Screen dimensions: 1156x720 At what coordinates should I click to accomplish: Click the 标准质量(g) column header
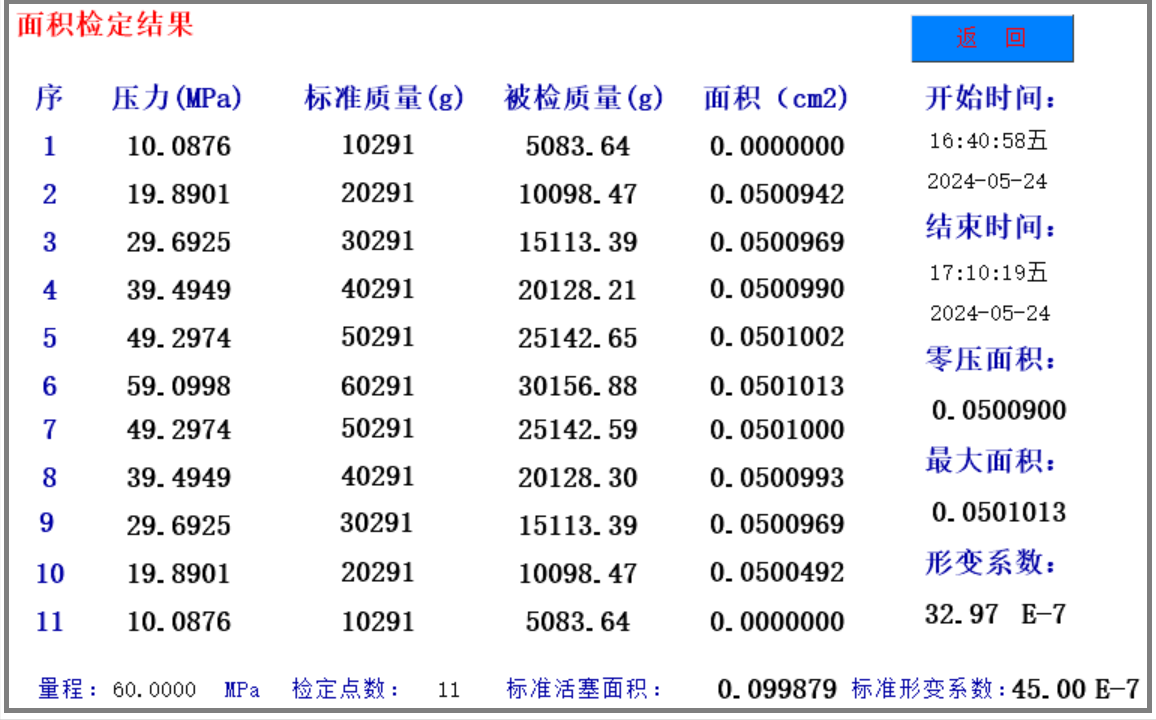click(384, 98)
